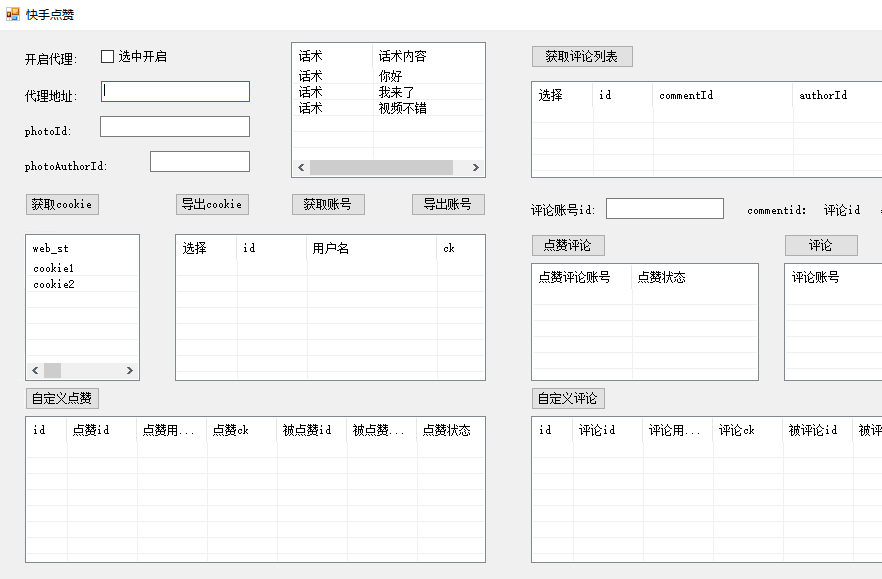This screenshot has width=882, height=579.
Task: Click the 评论 button
Action: click(x=821, y=245)
